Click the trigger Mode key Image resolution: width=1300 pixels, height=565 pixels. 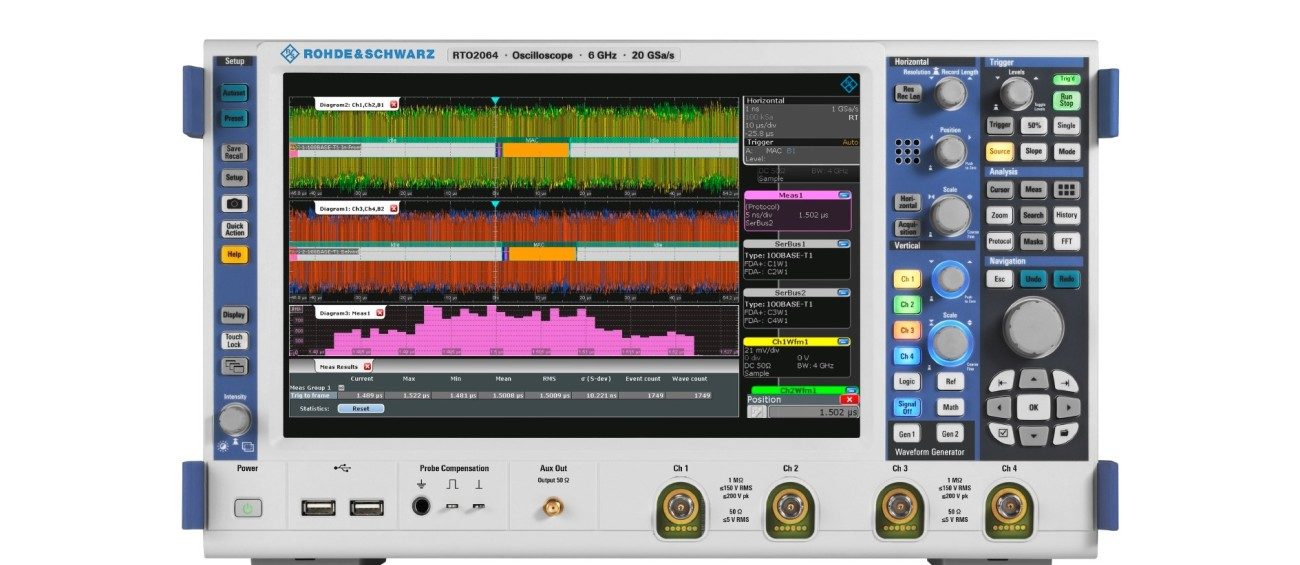[1067, 152]
